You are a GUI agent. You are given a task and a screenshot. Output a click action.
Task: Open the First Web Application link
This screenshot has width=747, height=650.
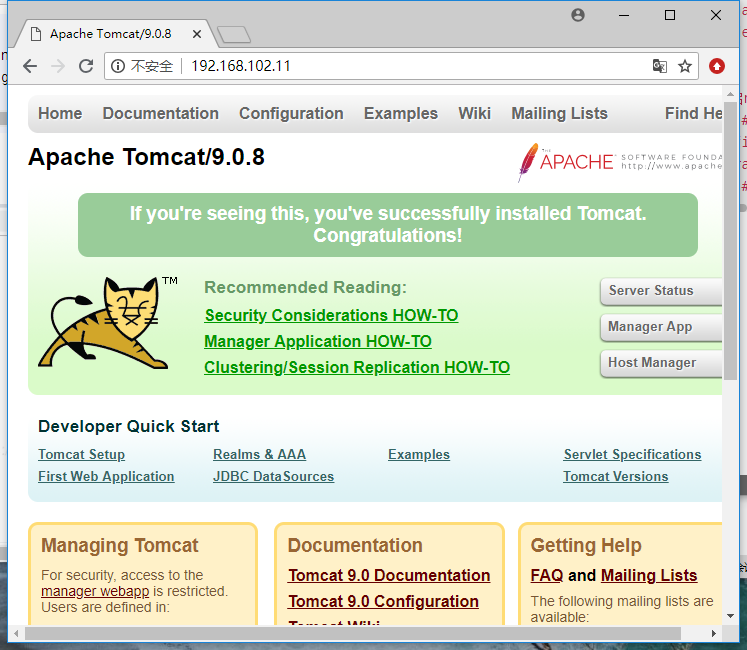click(106, 477)
